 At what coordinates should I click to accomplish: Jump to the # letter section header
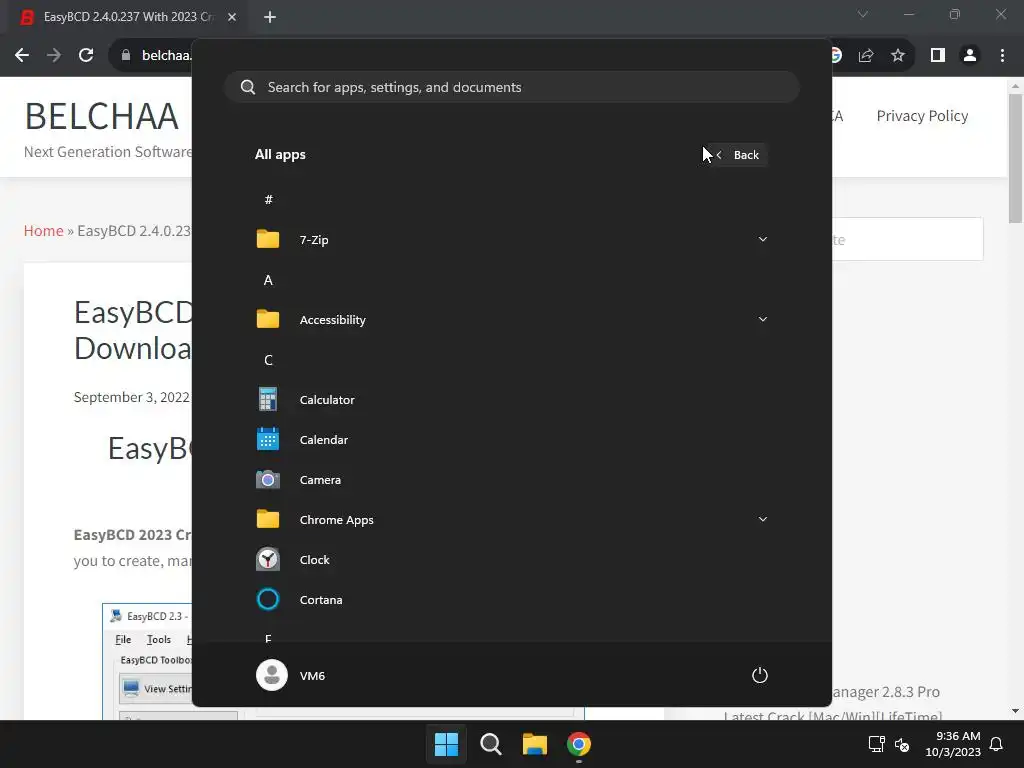[268, 200]
